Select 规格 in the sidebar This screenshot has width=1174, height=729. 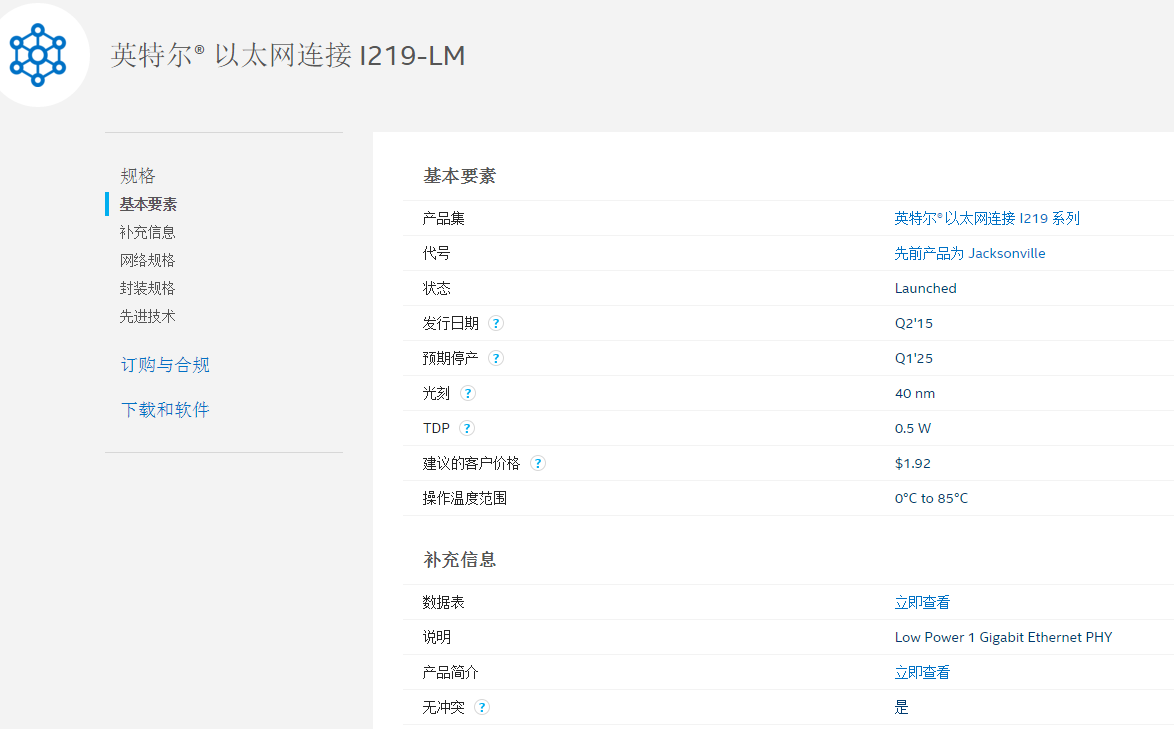point(138,176)
